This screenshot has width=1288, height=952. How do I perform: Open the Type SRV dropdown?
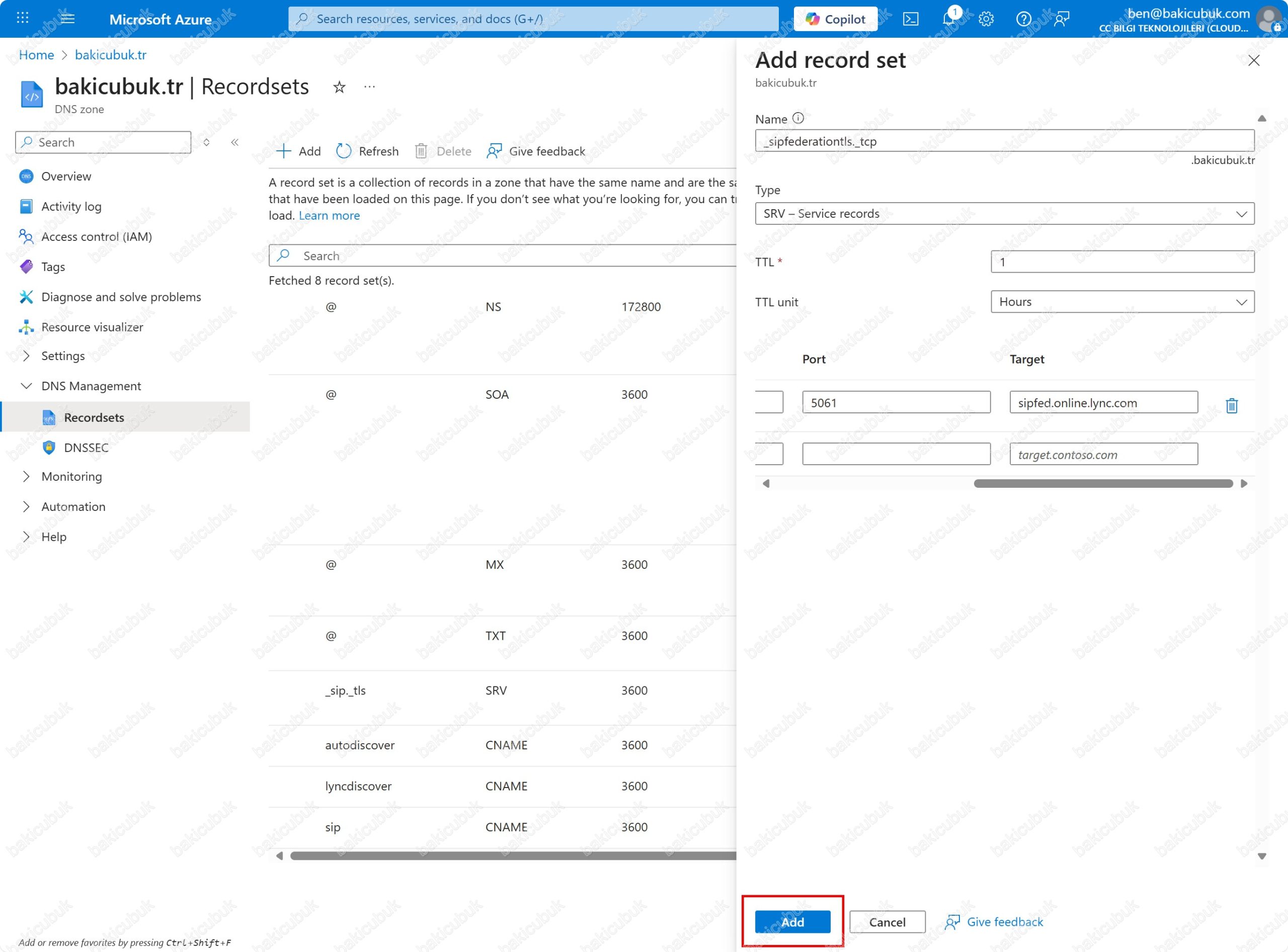(1004, 214)
